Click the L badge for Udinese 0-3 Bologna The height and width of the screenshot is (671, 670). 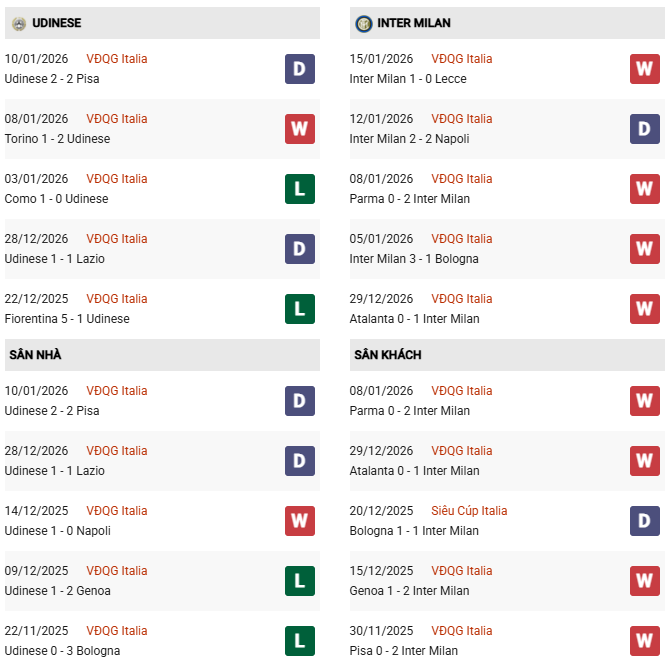299,641
